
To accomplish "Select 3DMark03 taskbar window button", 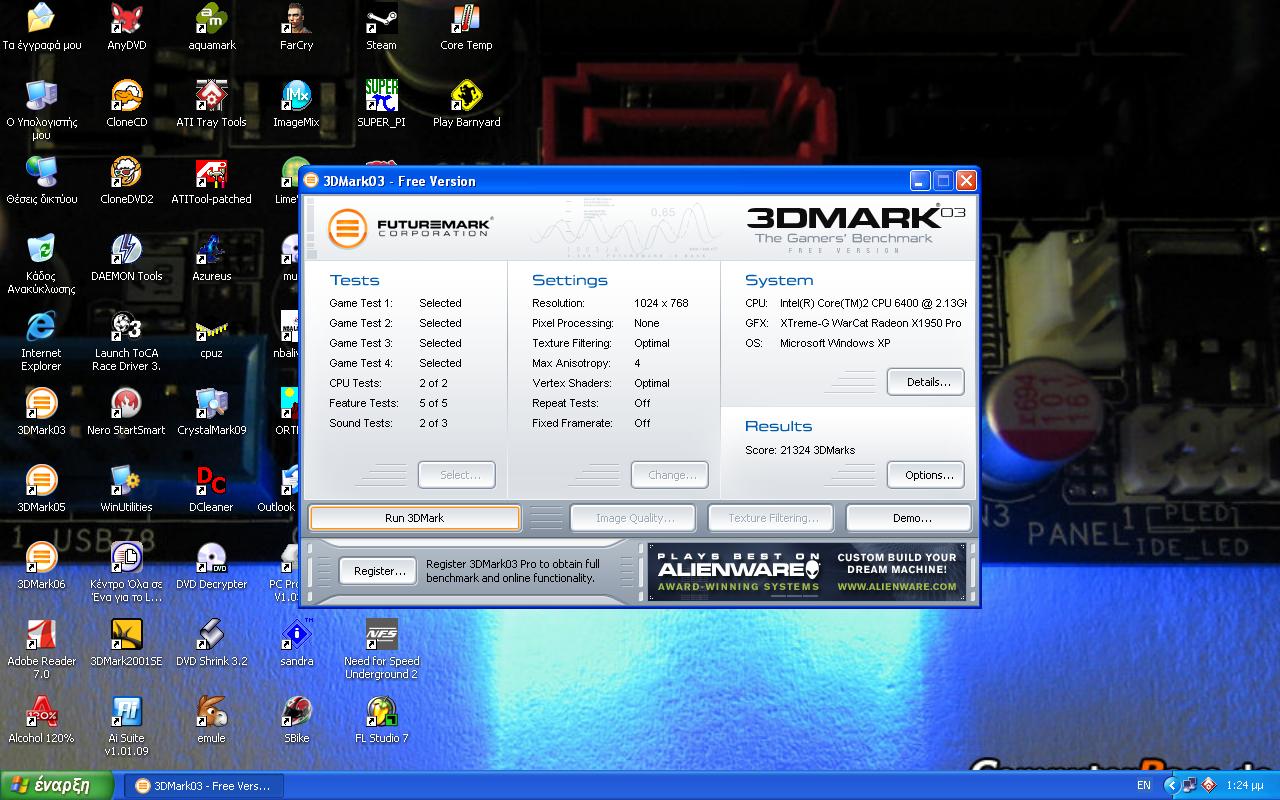I will pos(204,786).
